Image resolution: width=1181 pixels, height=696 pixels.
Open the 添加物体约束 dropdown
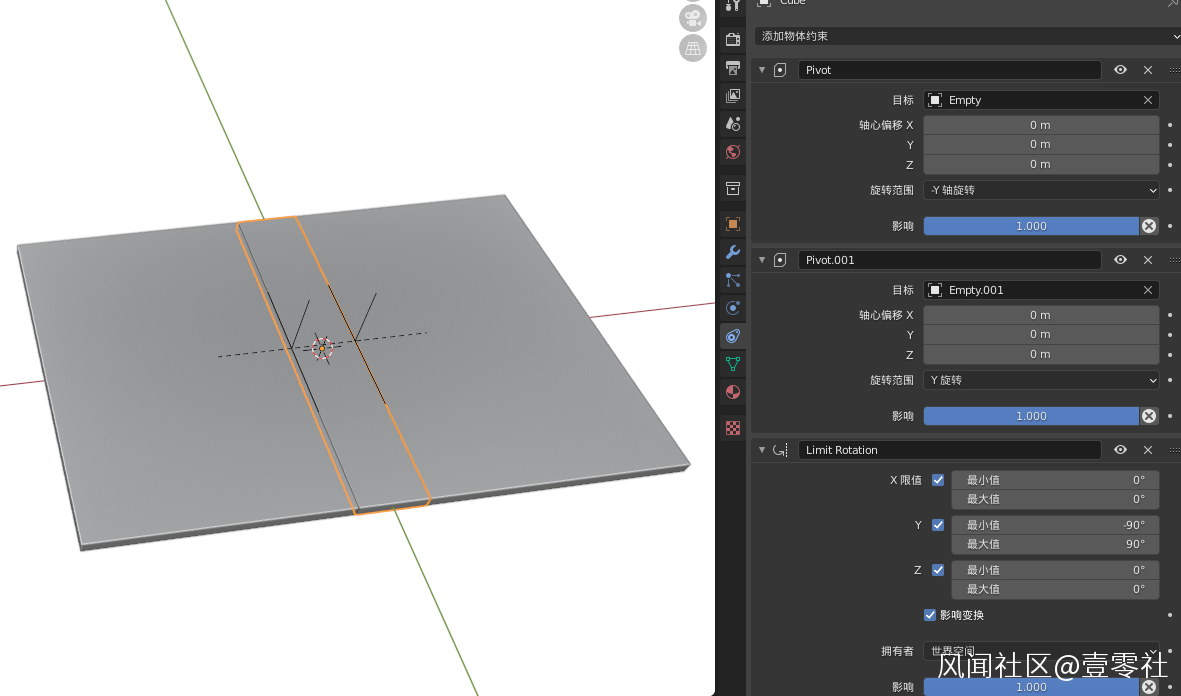(967, 36)
